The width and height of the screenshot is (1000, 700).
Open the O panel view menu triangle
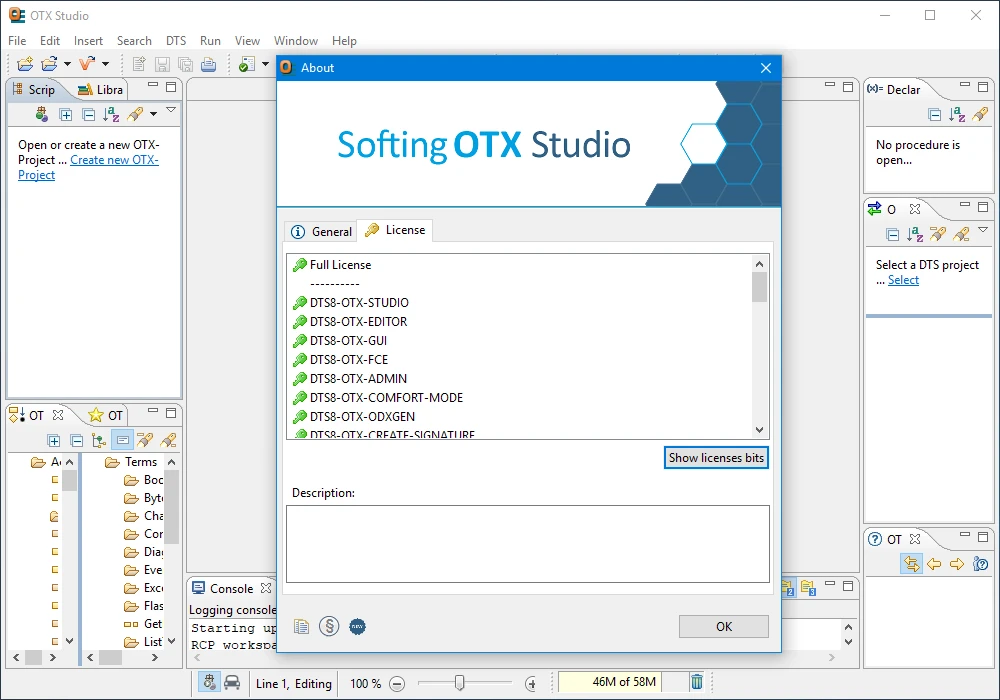pyautogui.click(x=983, y=230)
